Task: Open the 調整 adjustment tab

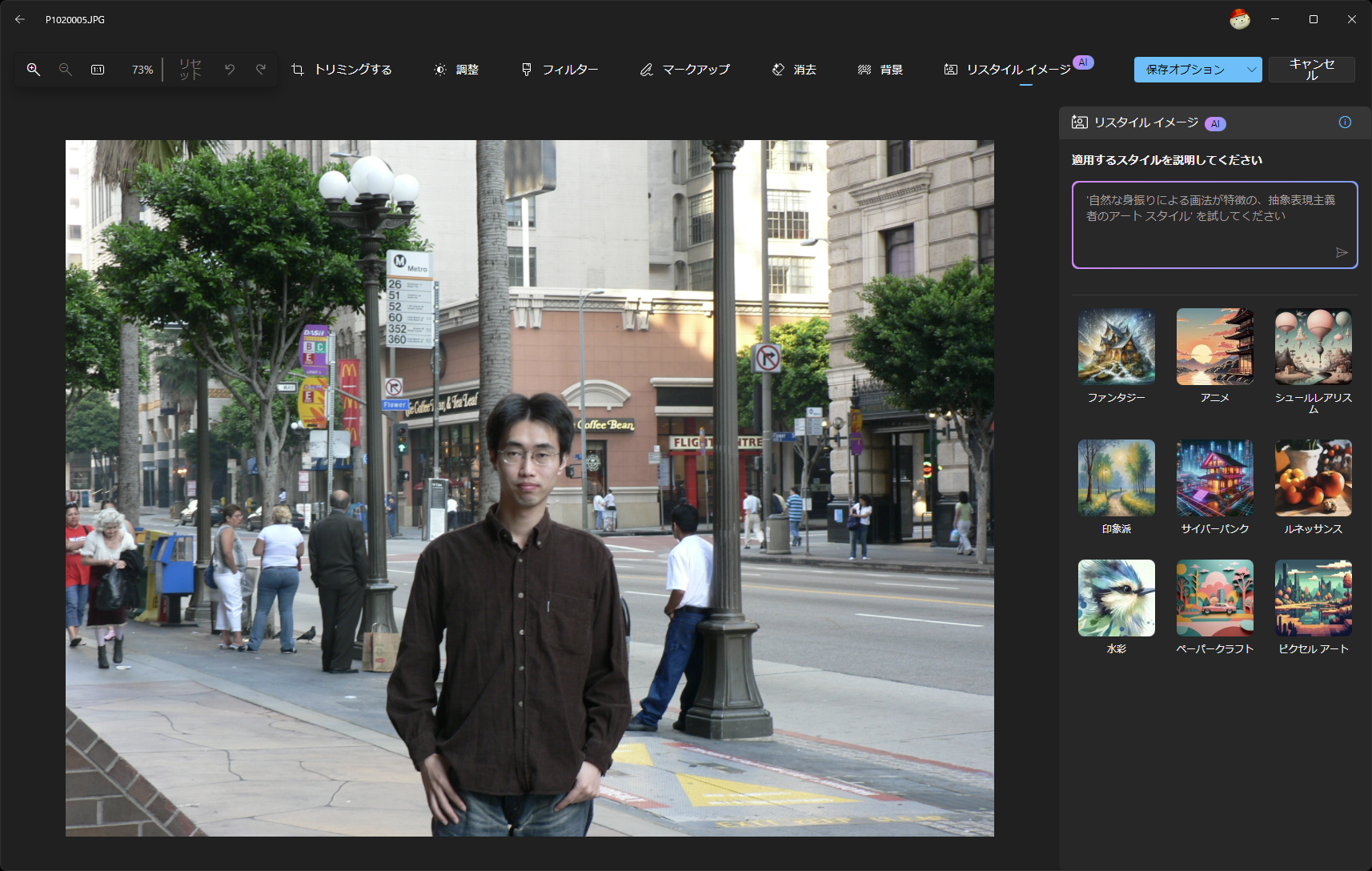Action: [456, 70]
